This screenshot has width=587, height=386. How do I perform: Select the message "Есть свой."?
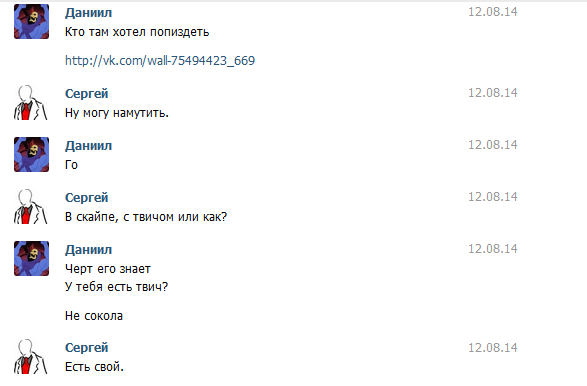[94, 367]
